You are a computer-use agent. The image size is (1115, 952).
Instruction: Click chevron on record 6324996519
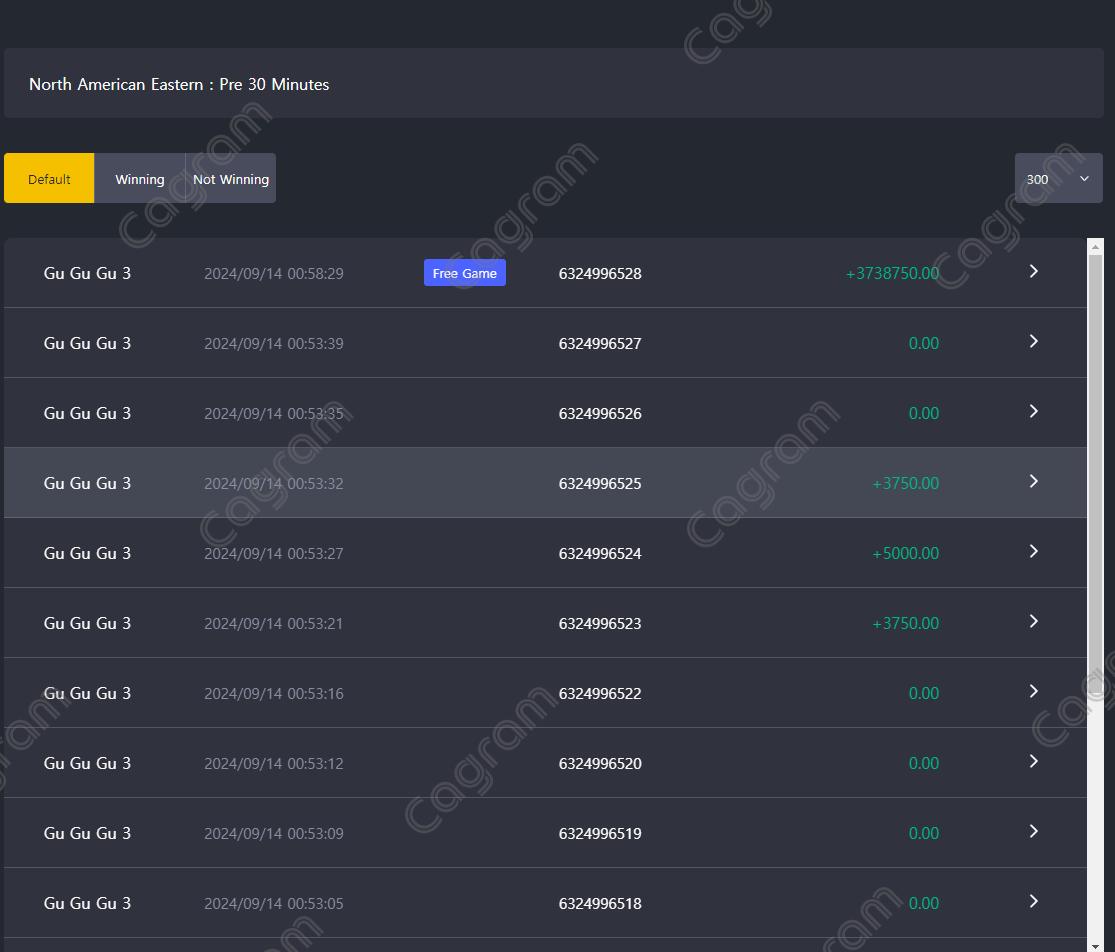click(x=1034, y=832)
